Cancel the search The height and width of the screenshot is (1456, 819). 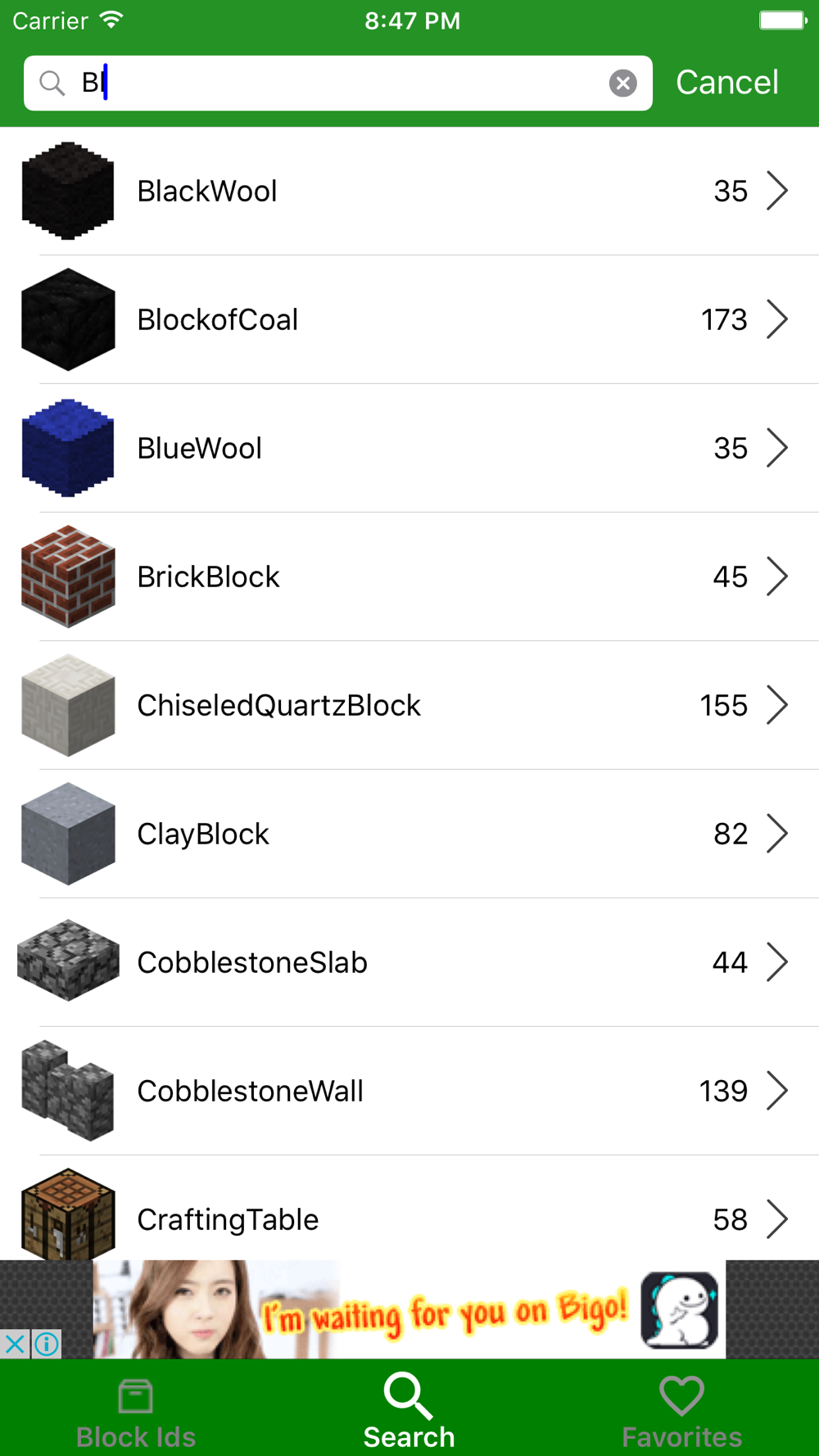click(x=727, y=82)
